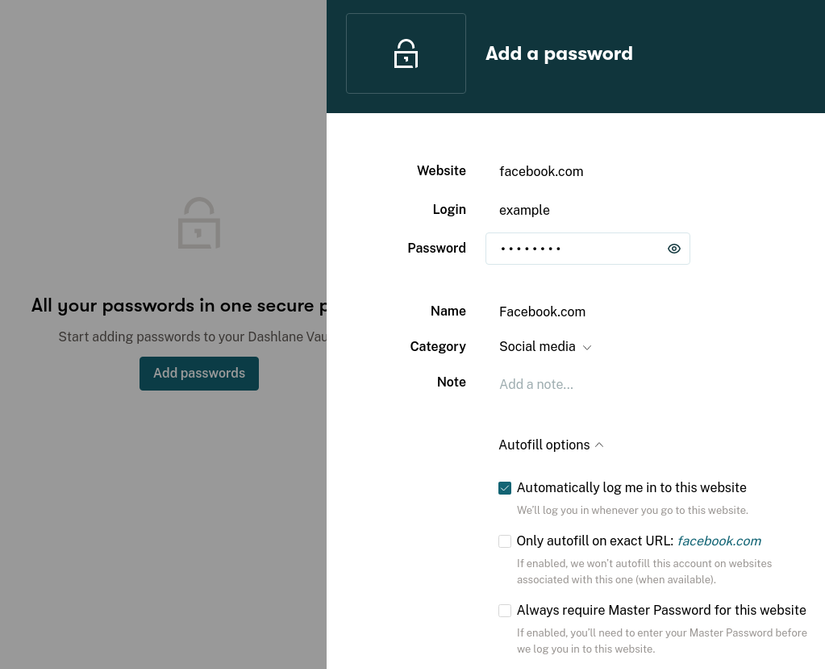Open the facebook.com link
This screenshot has height=669, width=825.
[x=719, y=540]
